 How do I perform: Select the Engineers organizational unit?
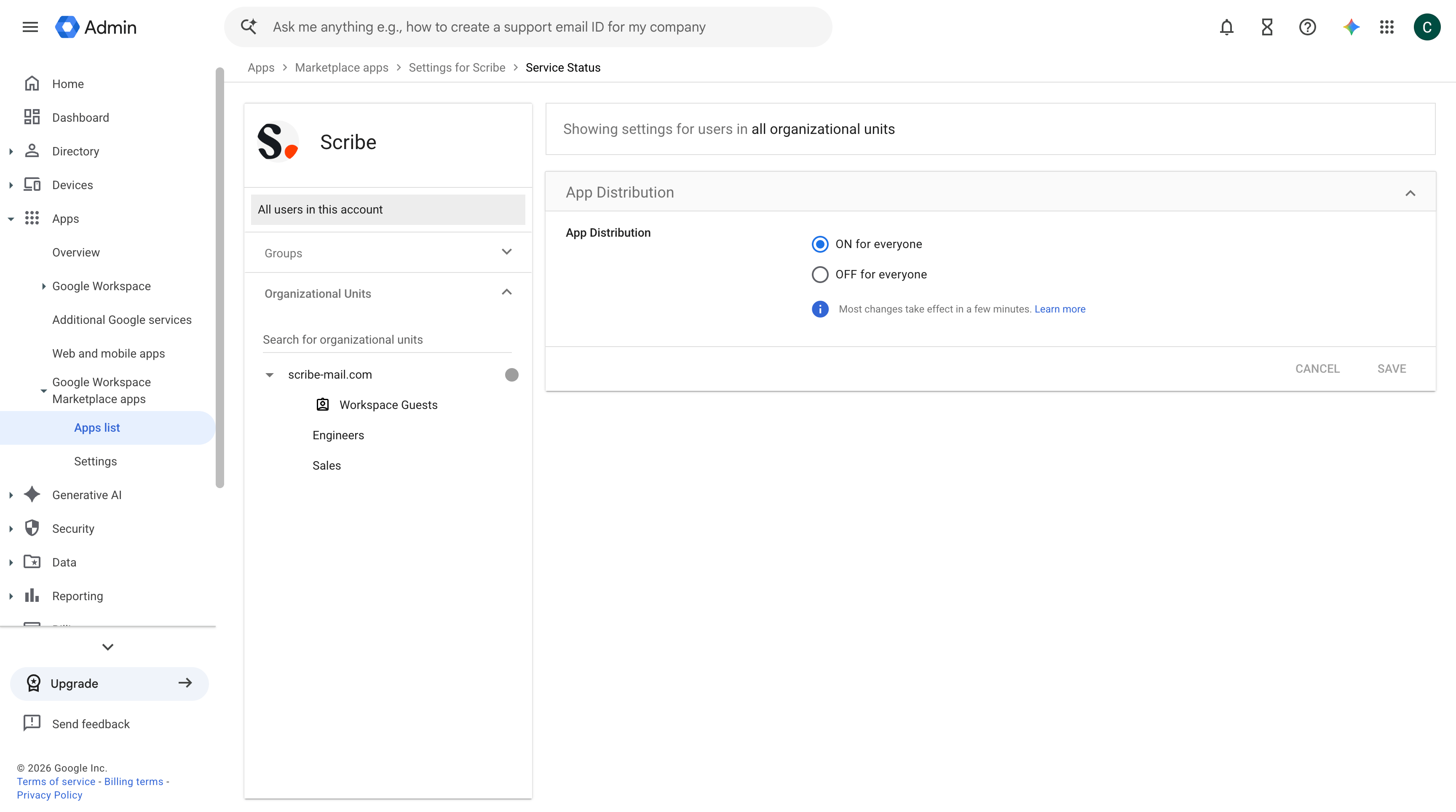[x=338, y=435]
